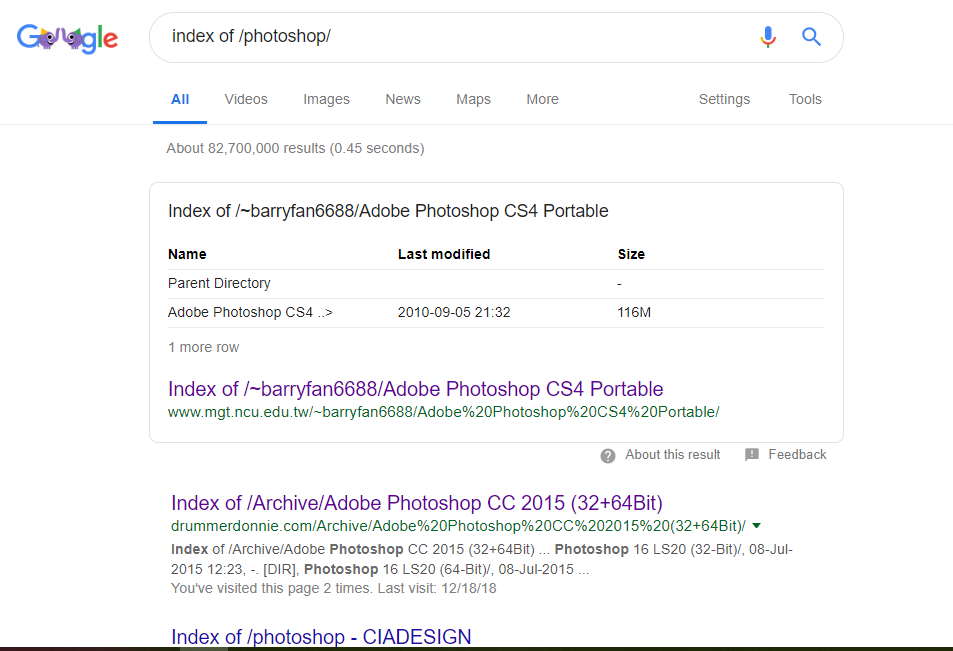Image resolution: width=953 pixels, height=651 pixels.
Task: Open the Index of /photoshop CIADESIGN link
Action: pos(321,637)
